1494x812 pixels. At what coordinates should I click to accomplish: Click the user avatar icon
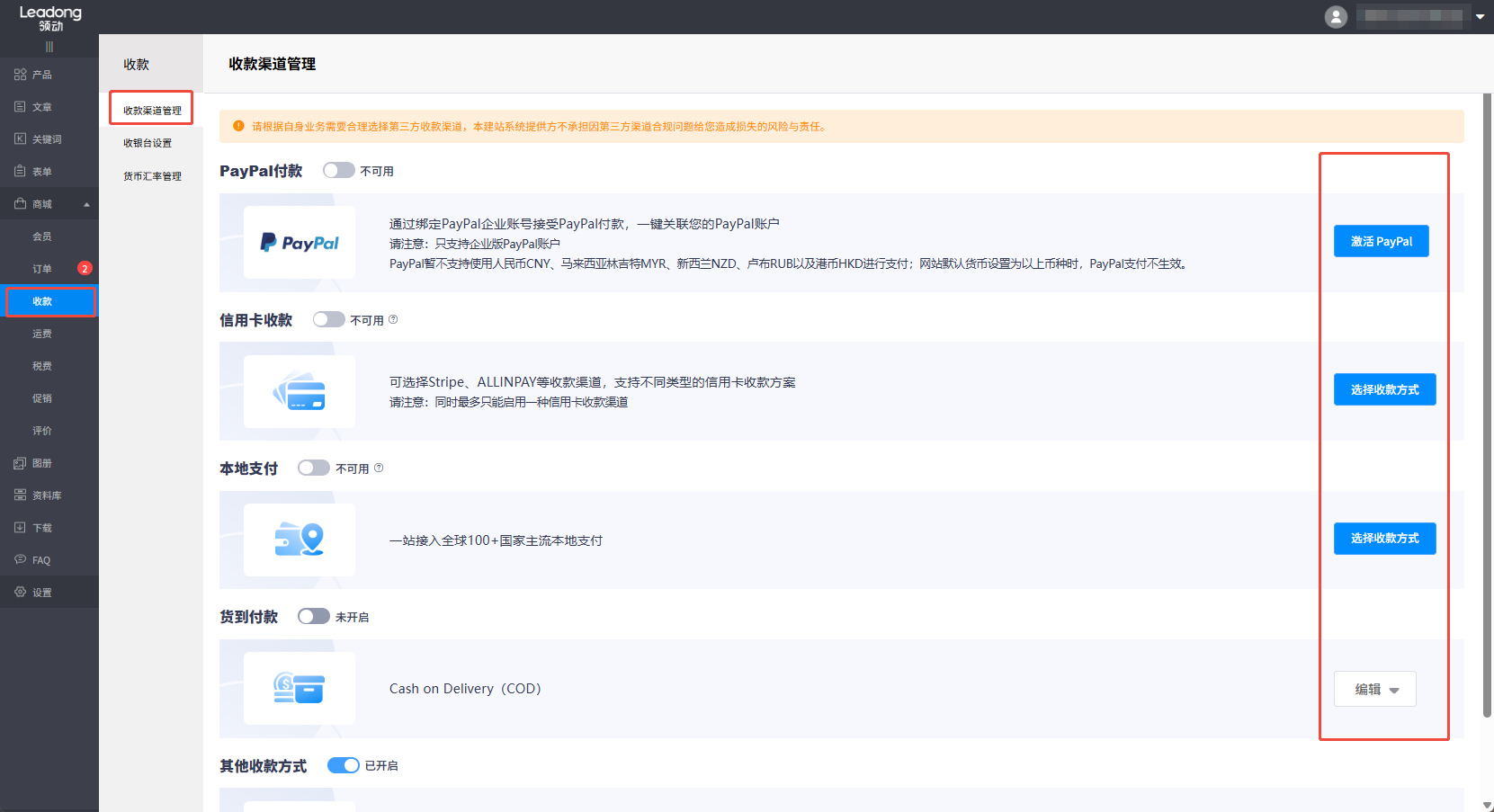[x=1336, y=16]
